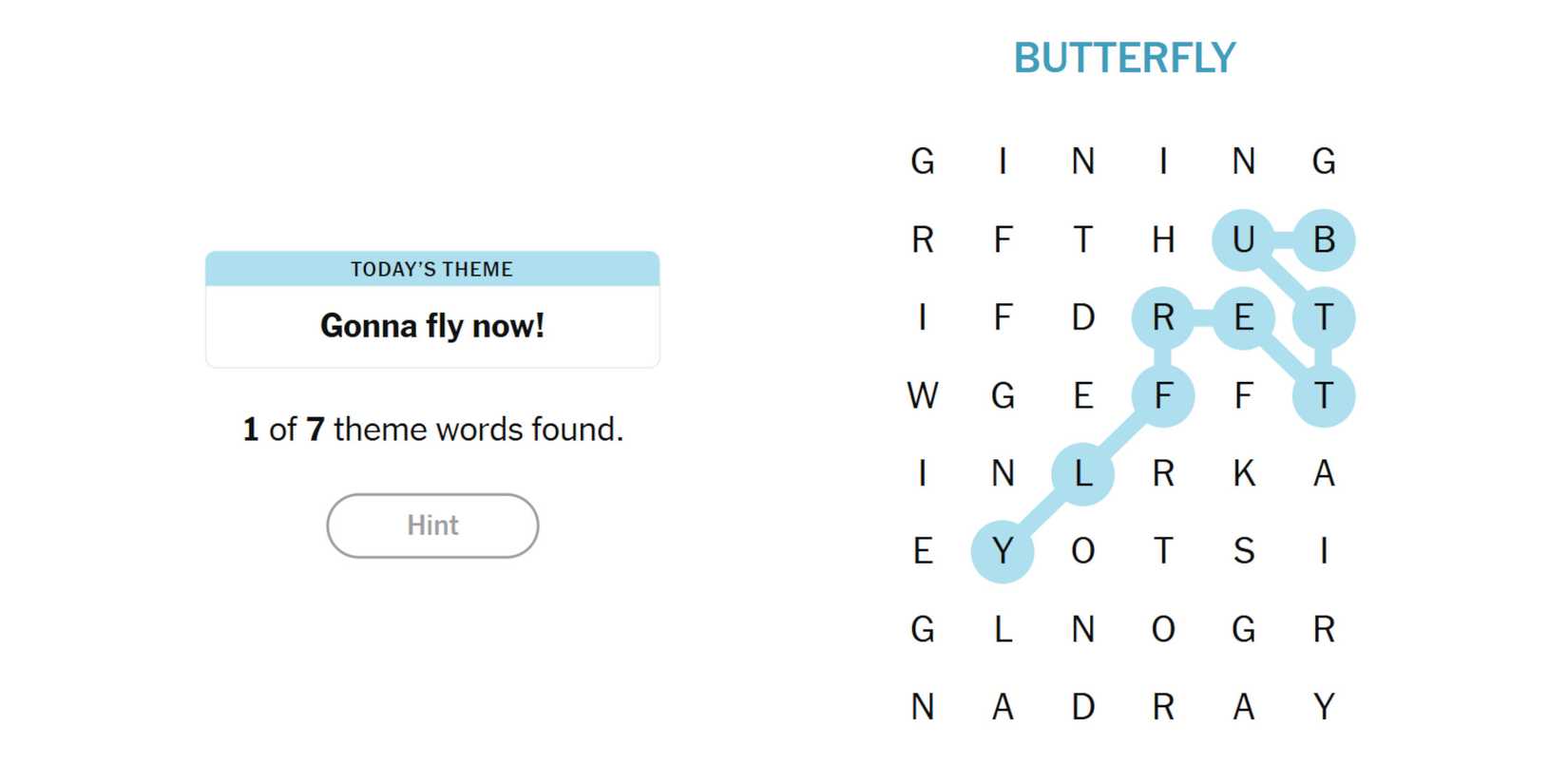Click the G in the top-left corner
The width and height of the screenshot is (1568, 784).
(x=922, y=162)
